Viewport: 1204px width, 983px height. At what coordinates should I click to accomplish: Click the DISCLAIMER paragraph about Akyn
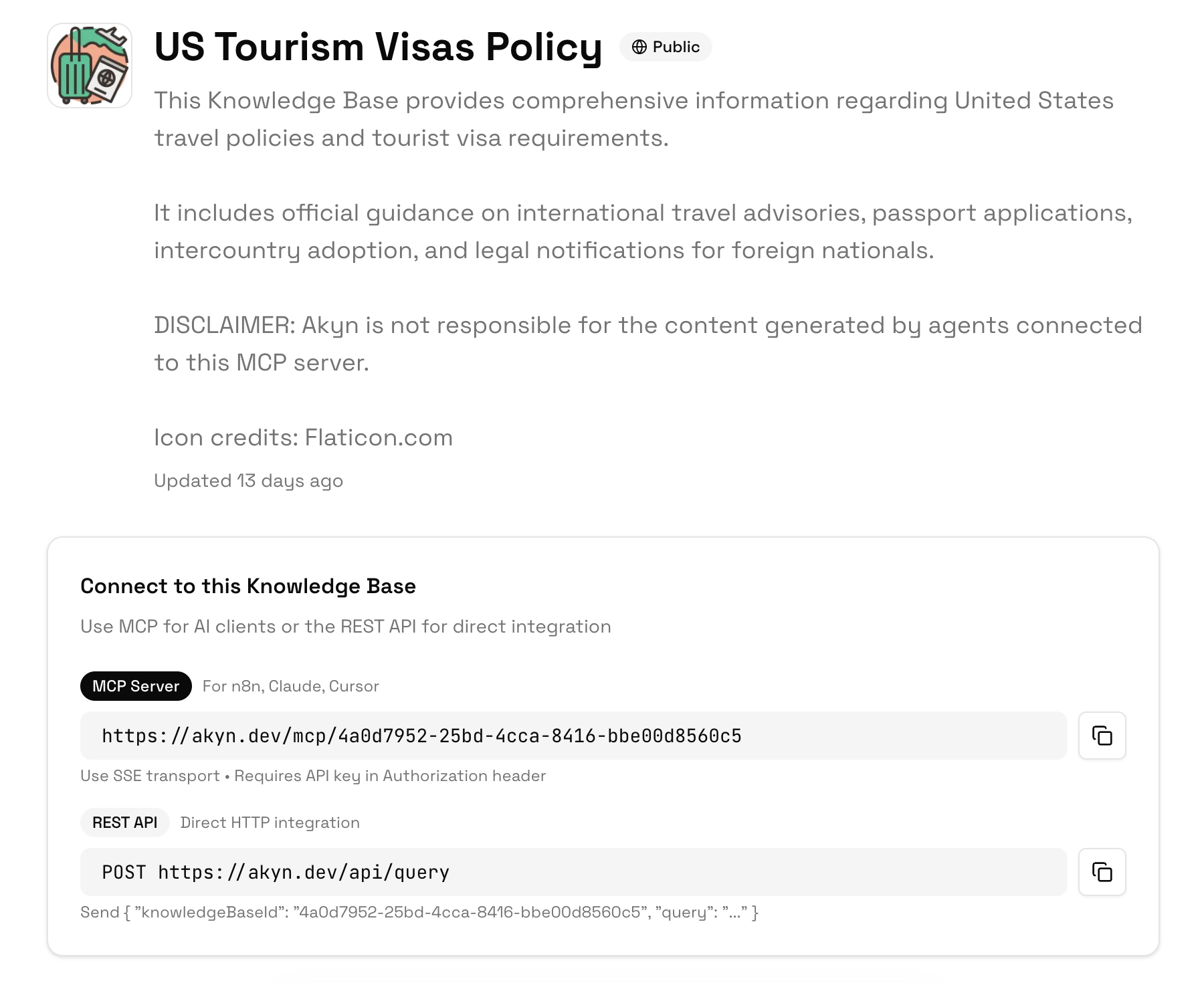[x=647, y=344]
